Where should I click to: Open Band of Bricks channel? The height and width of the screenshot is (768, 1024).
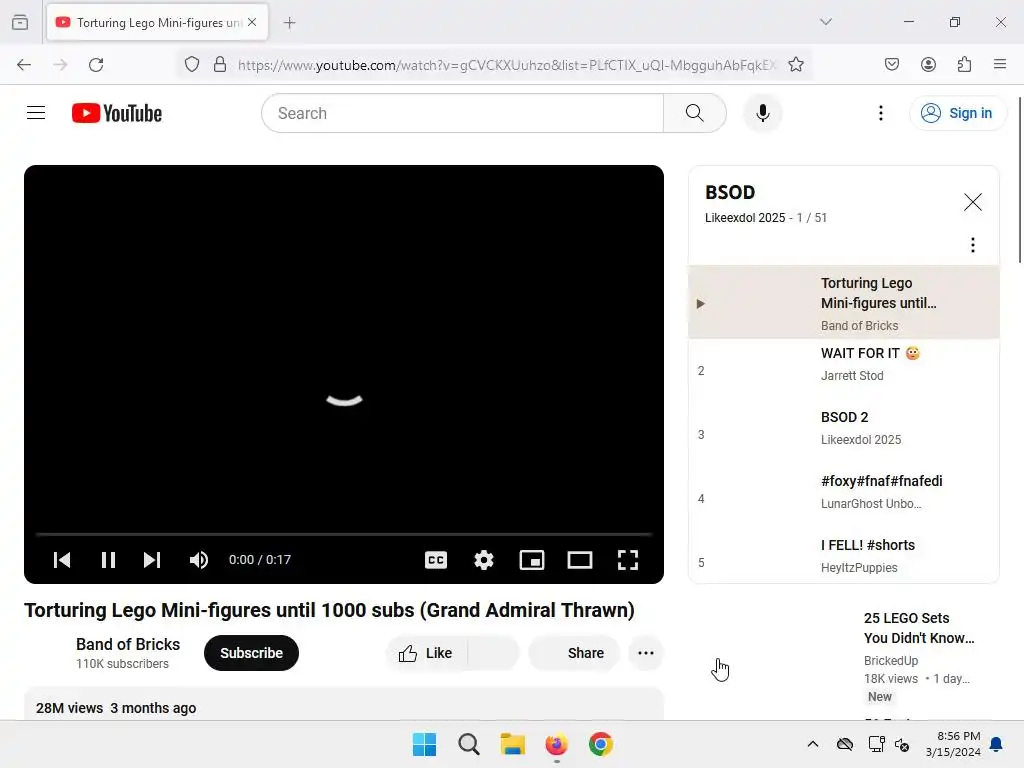(128, 644)
